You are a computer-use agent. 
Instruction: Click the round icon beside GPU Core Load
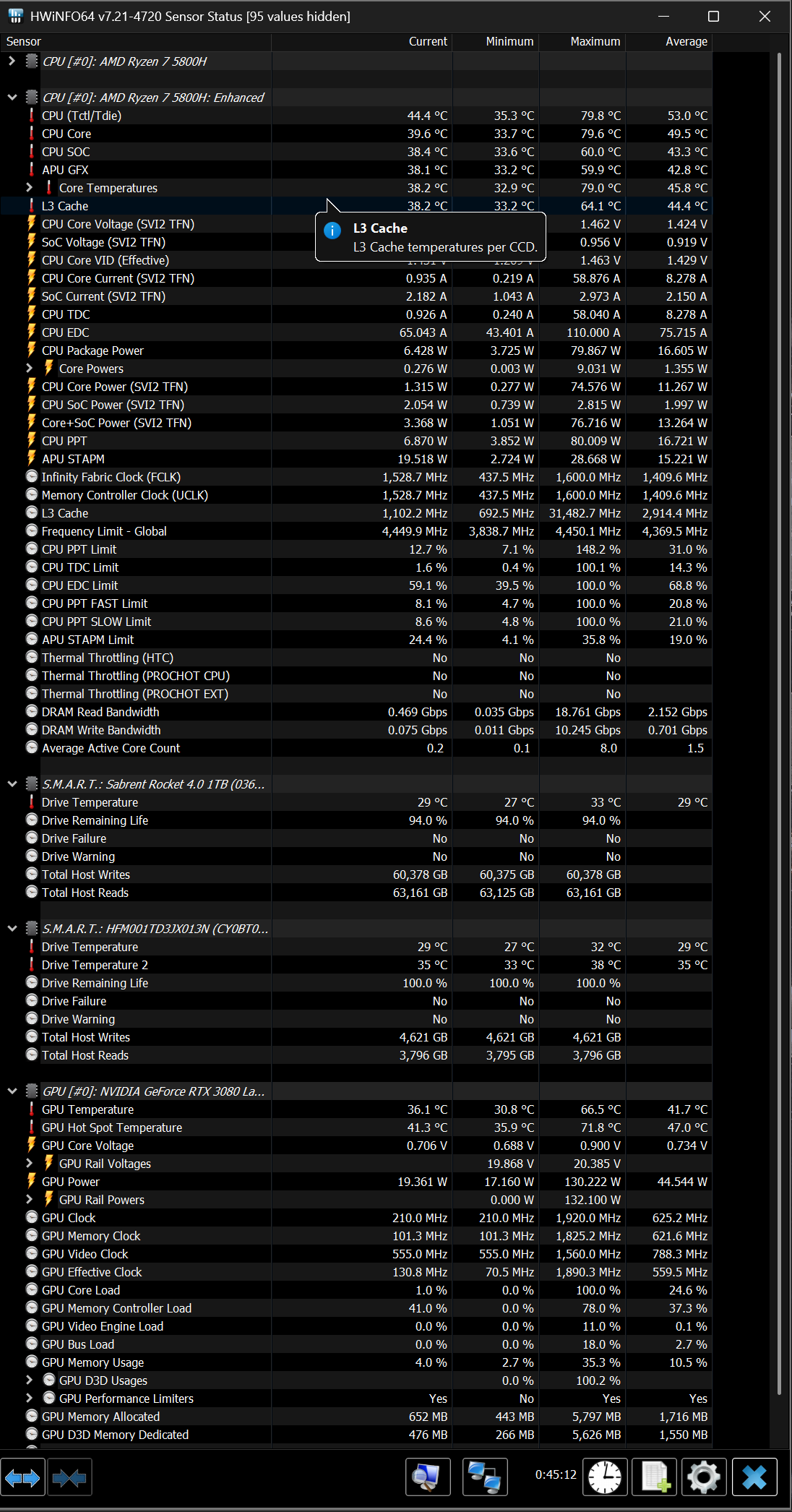point(32,1290)
